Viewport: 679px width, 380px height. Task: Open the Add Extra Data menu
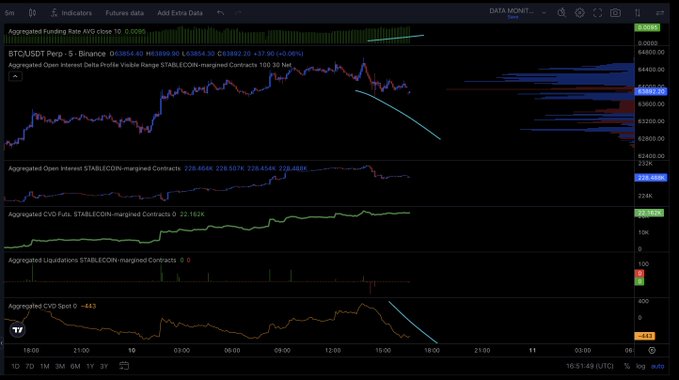tap(180, 13)
